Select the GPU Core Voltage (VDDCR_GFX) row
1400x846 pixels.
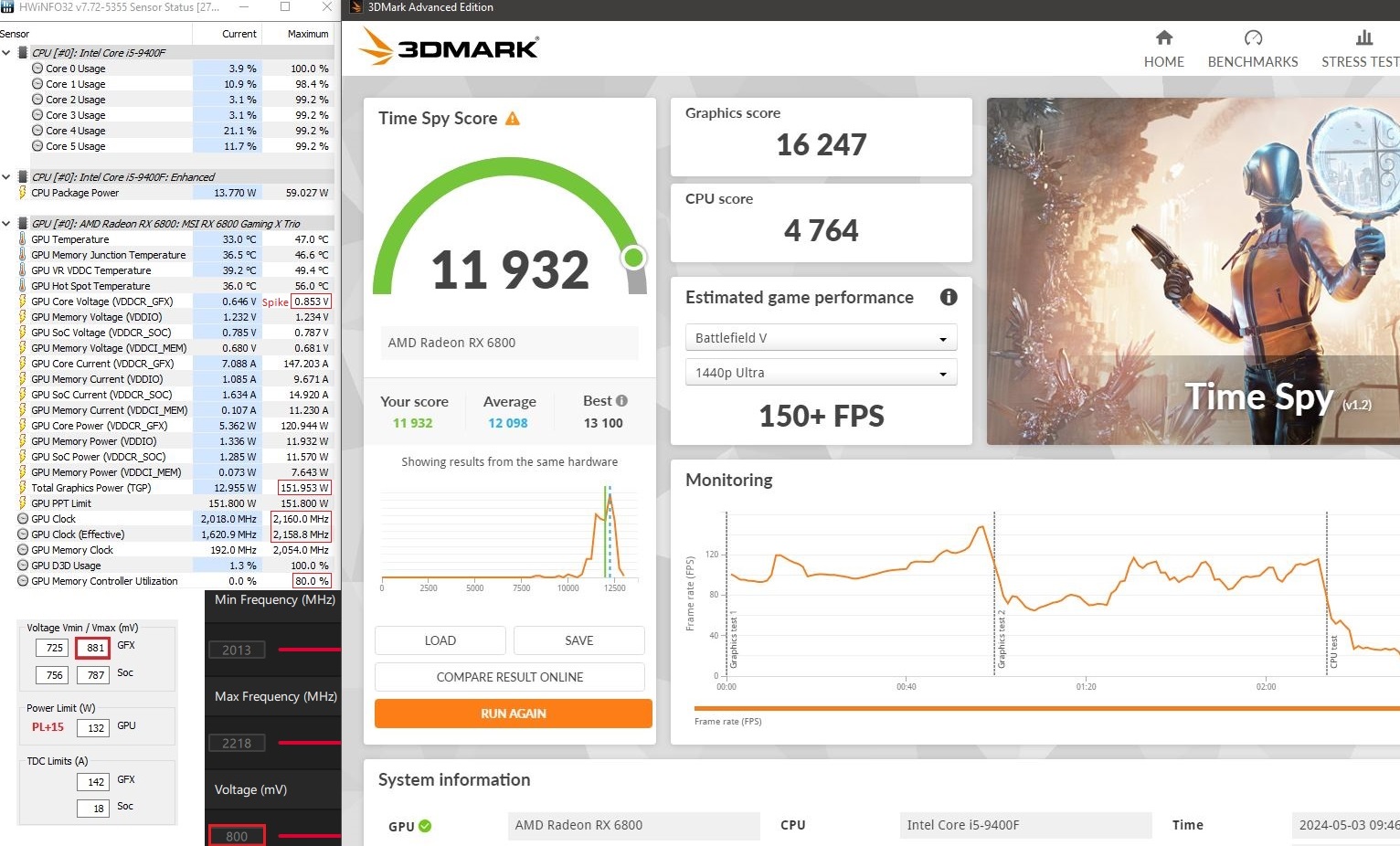167,301
